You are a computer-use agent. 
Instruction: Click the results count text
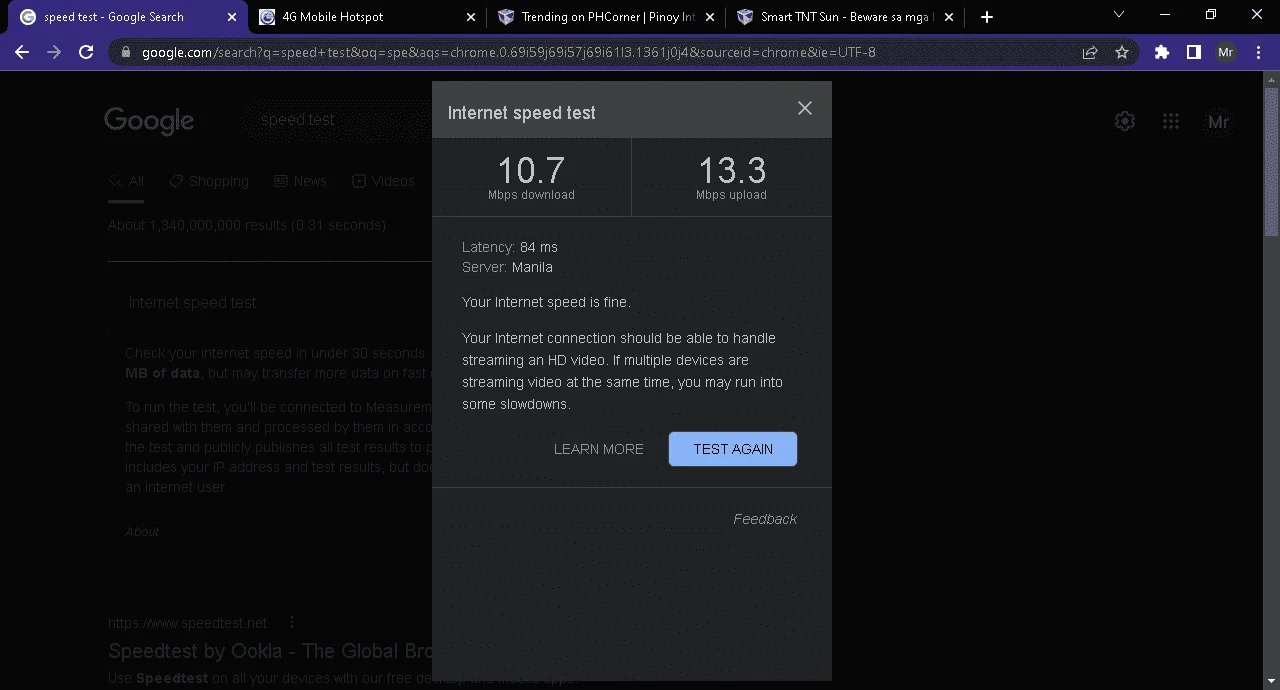[247, 225]
